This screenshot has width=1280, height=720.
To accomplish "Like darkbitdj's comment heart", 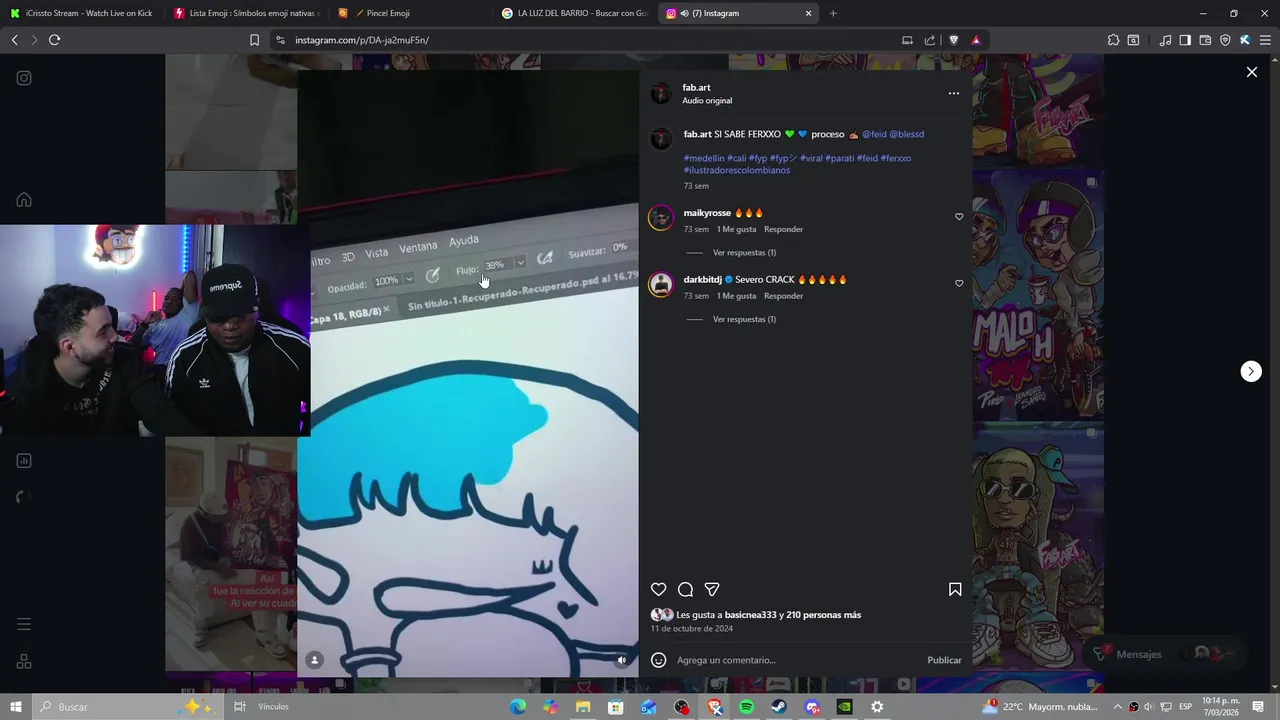I will [x=959, y=284].
